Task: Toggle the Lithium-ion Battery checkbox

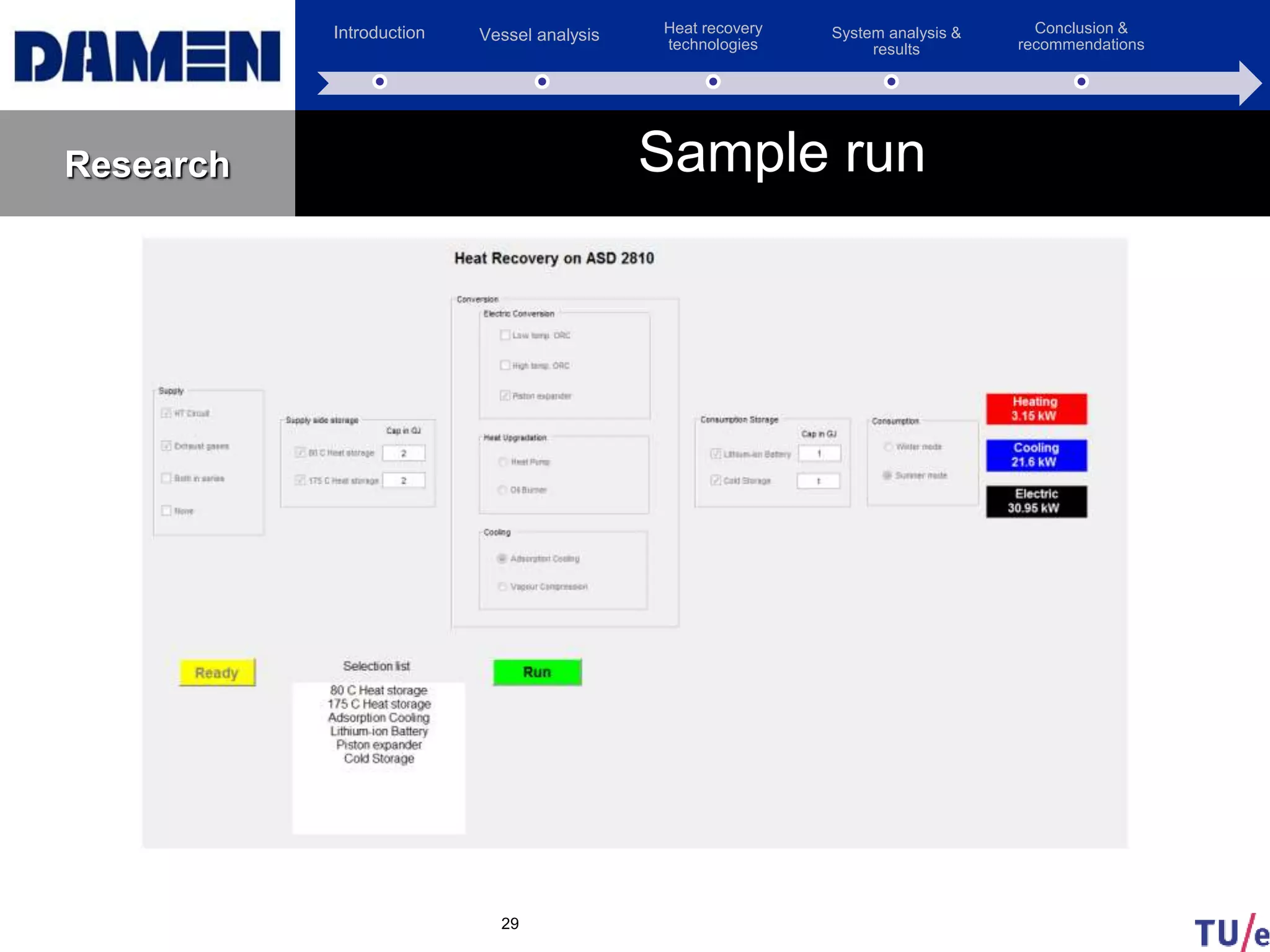Action: [716, 454]
